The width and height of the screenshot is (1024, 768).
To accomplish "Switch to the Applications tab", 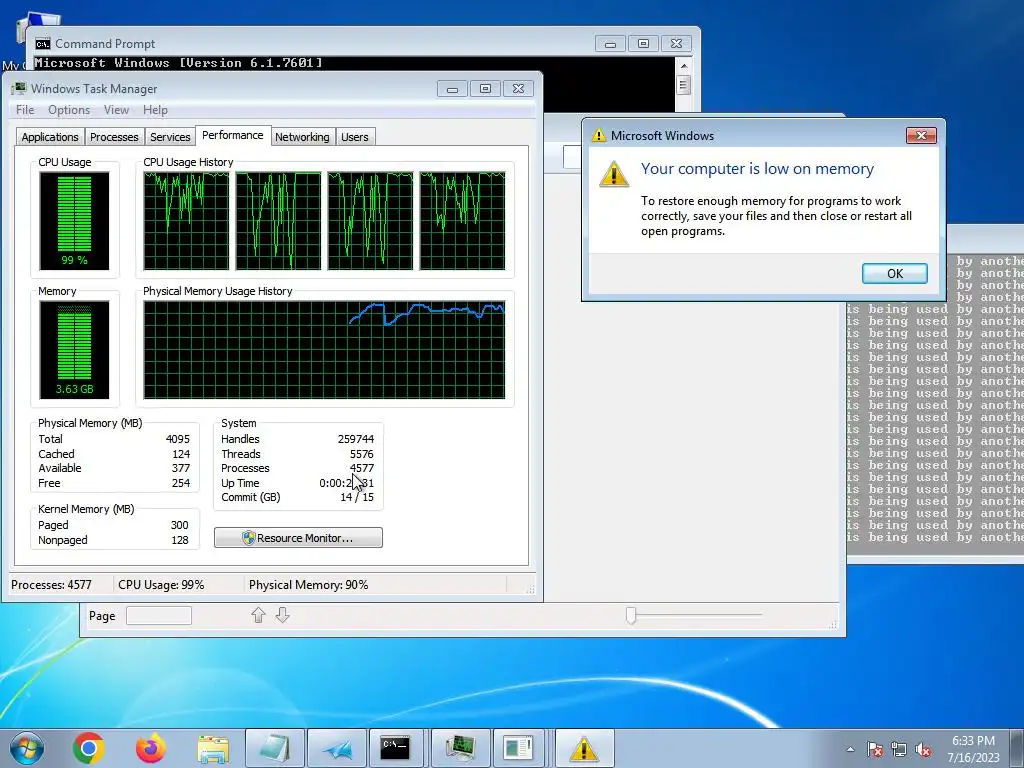I will point(50,136).
